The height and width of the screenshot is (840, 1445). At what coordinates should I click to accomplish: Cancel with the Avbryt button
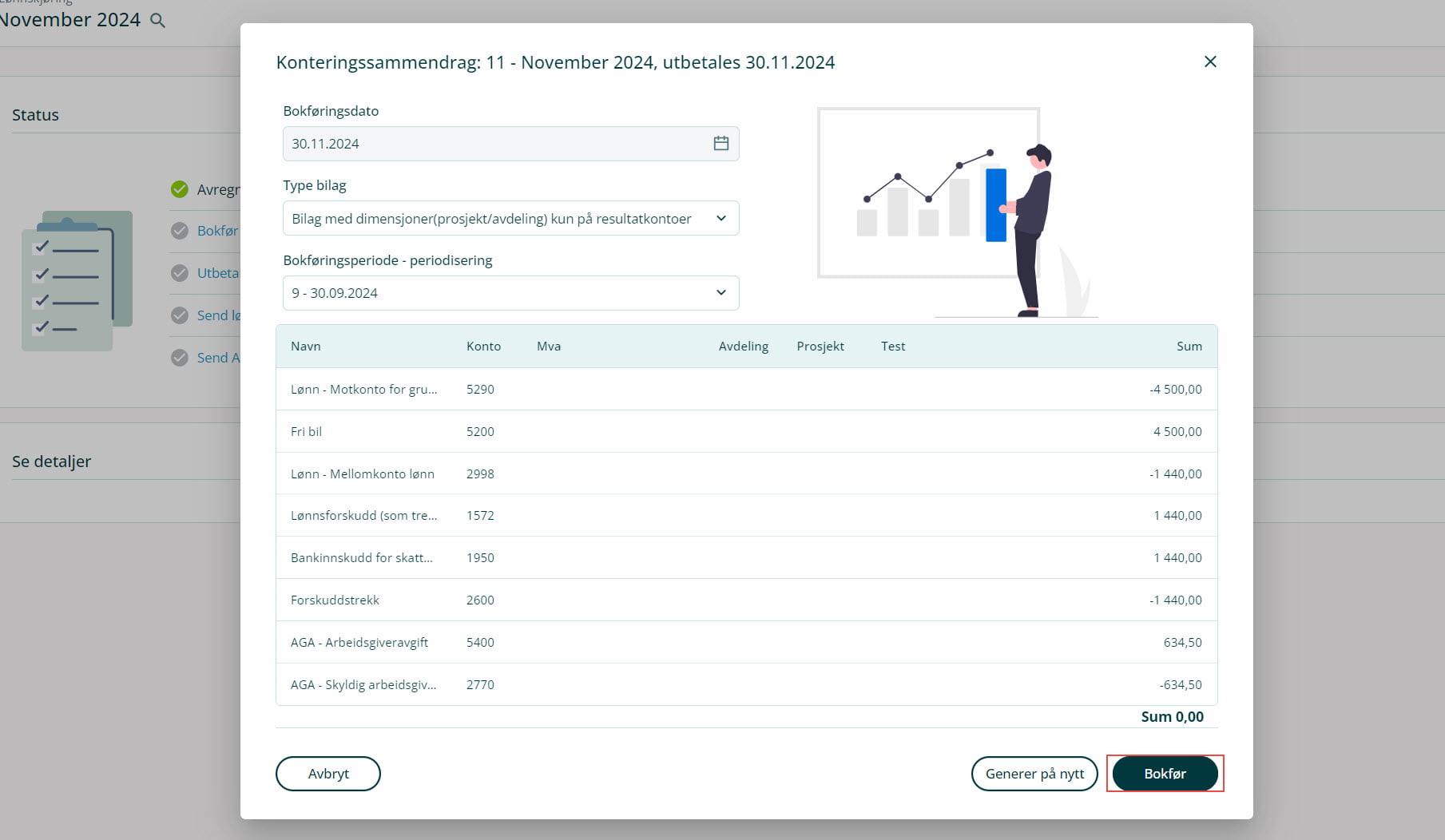(x=328, y=774)
